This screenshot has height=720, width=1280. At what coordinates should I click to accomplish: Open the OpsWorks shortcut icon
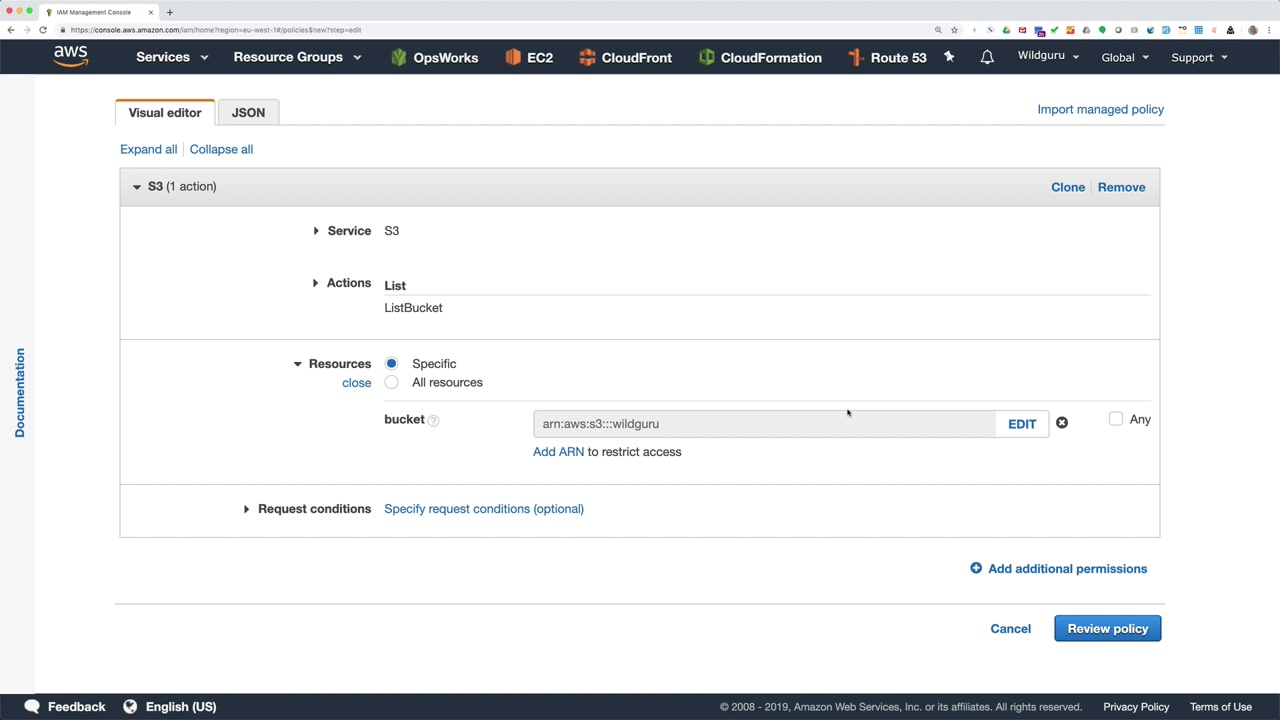coord(399,58)
